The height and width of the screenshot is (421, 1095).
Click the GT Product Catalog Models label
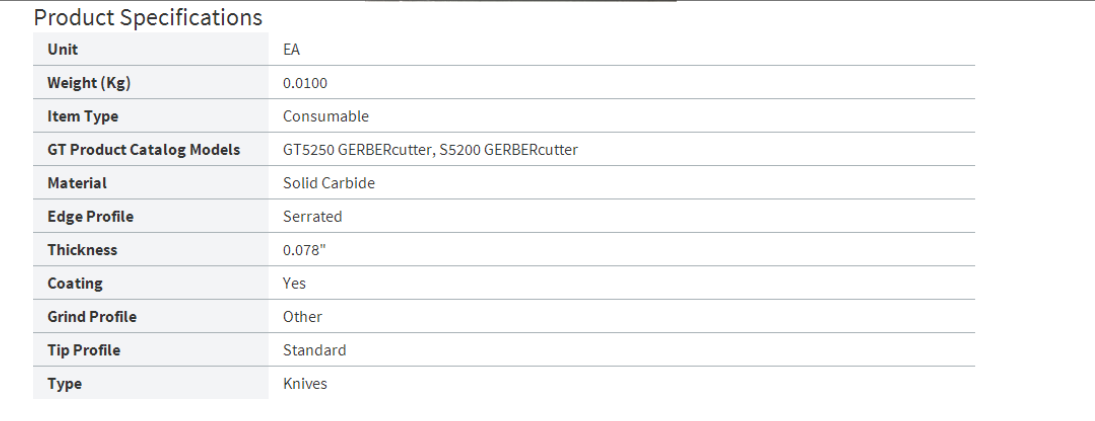point(143,150)
